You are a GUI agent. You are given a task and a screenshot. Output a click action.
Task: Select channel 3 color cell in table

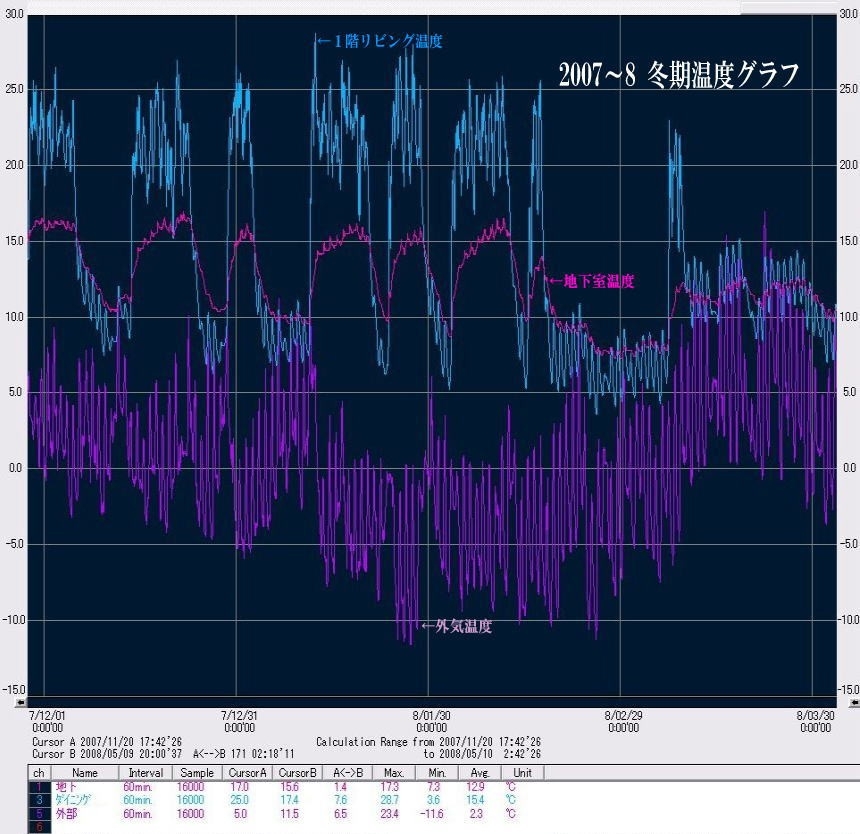click(x=38, y=801)
